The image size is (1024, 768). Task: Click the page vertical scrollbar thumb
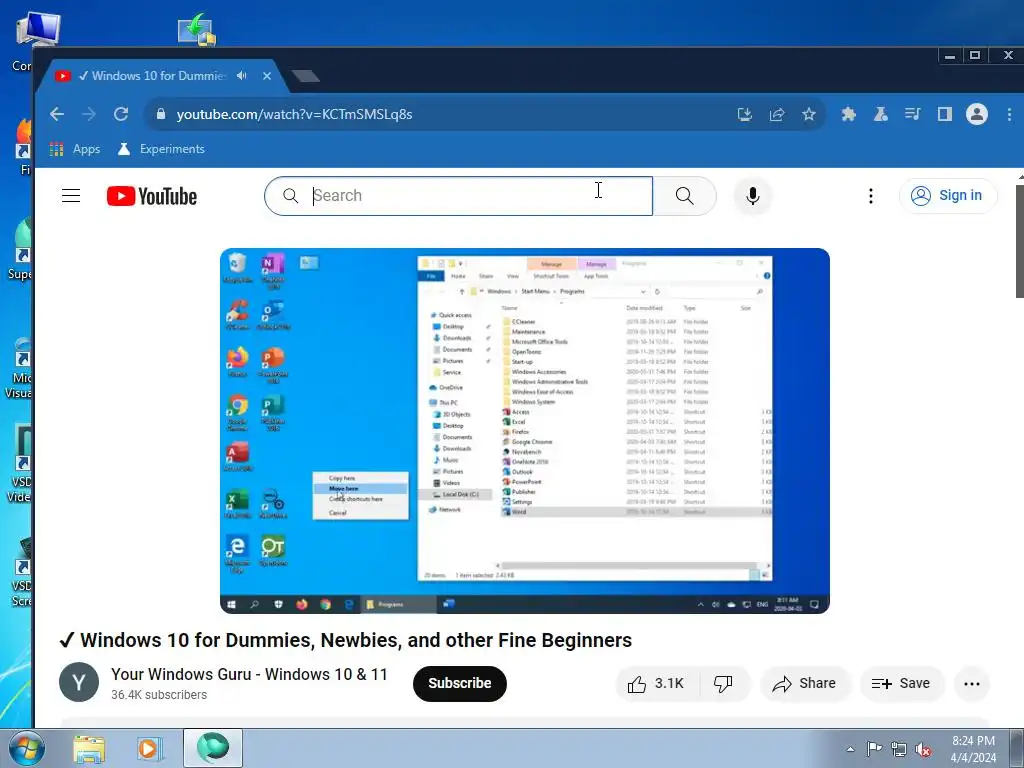1019,242
